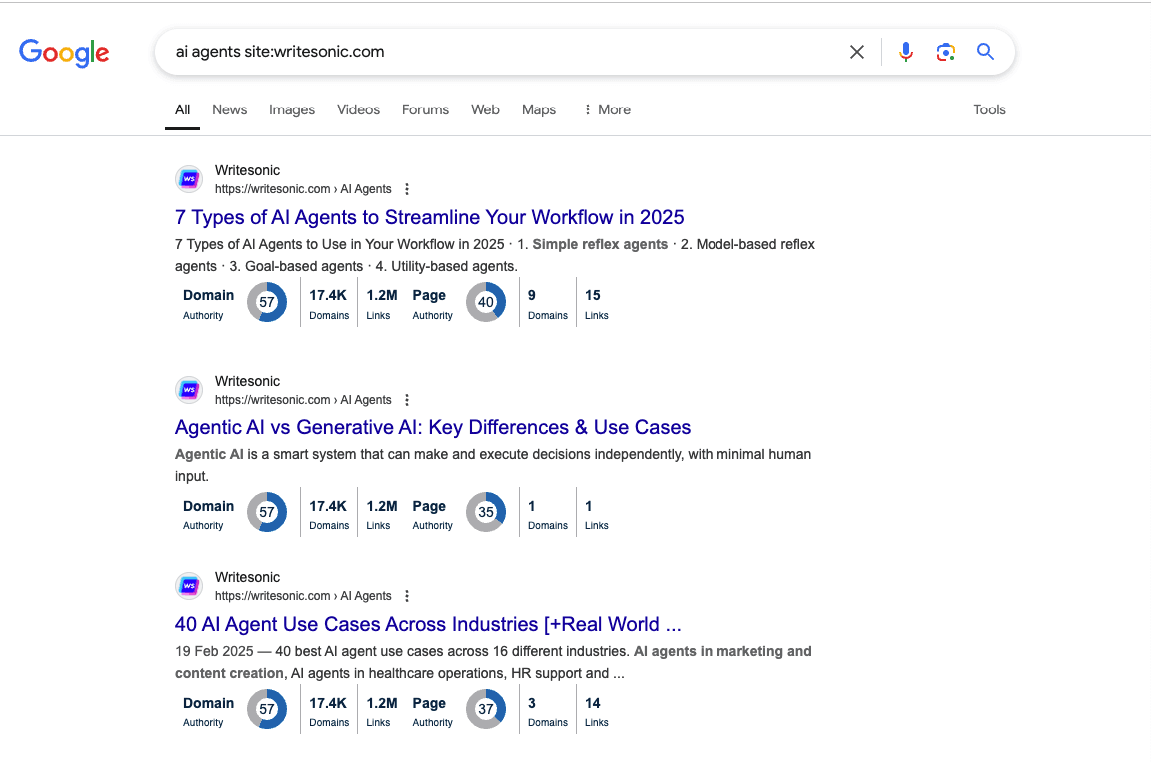This screenshot has width=1151, height=763.
Task: Open Google Lens image search icon
Action: 945,52
